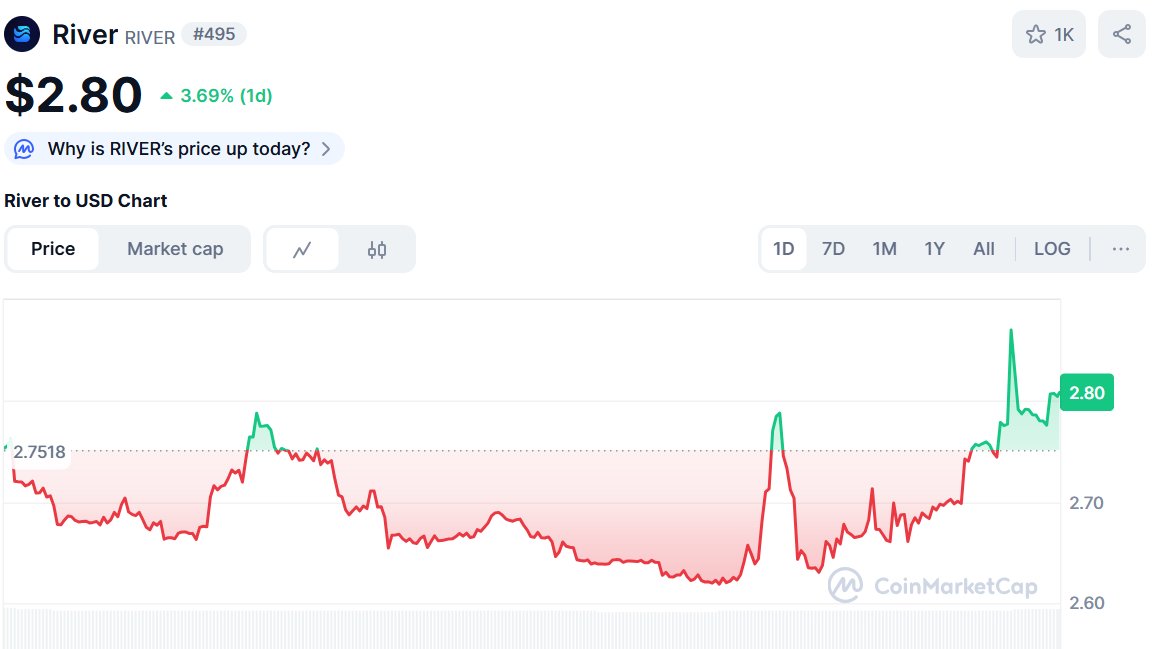The width and height of the screenshot is (1156, 649).
Task: Toggle LOG scale on chart
Action: coord(1052,249)
